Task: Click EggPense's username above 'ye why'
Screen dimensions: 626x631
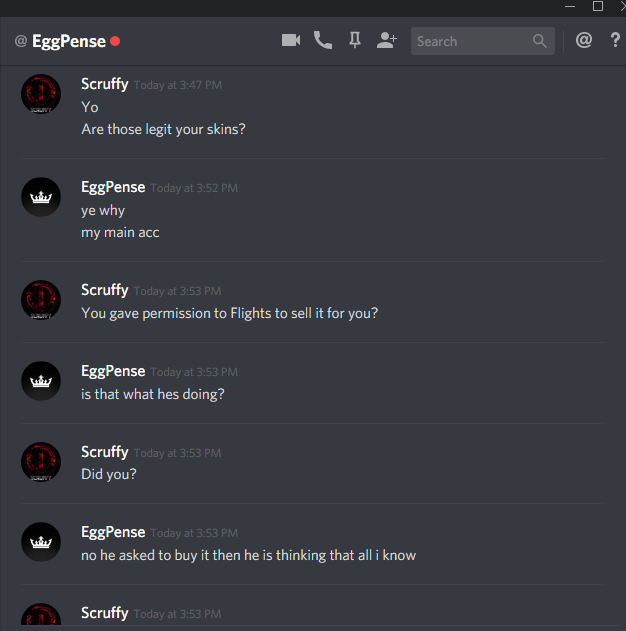Action: pyautogui.click(x=113, y=187)
